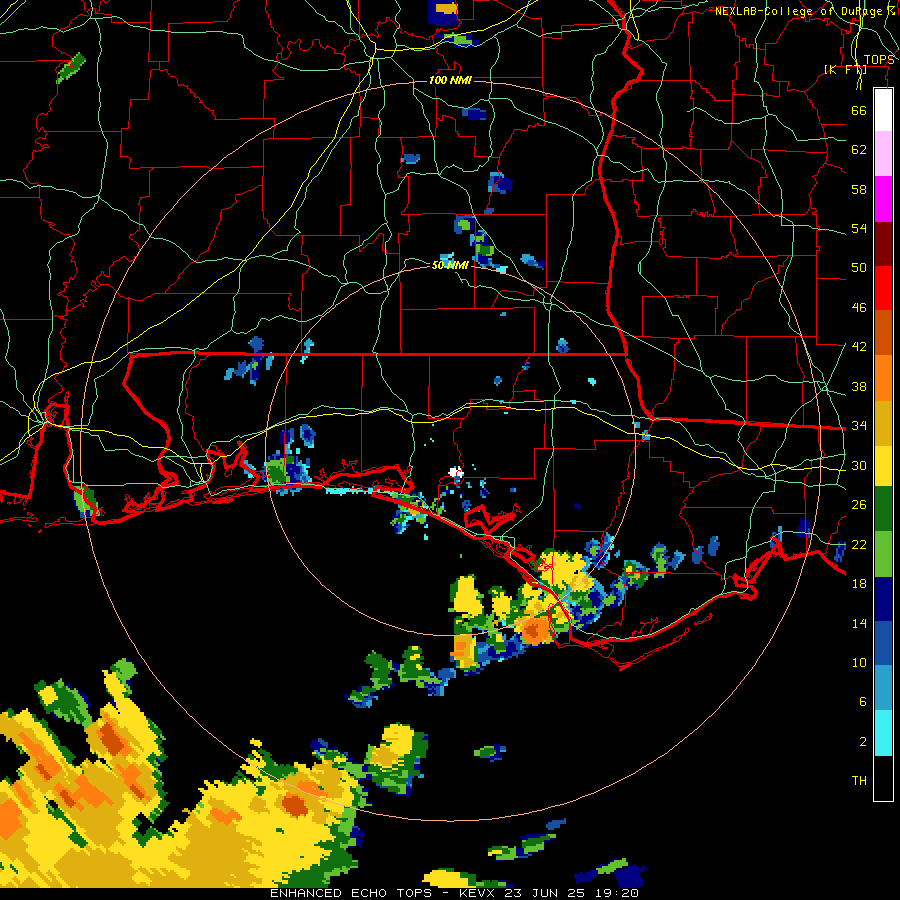The height and width of the screenshot is (900, 900).
Task: Click the 34 value on the legend
Action: 859,426
